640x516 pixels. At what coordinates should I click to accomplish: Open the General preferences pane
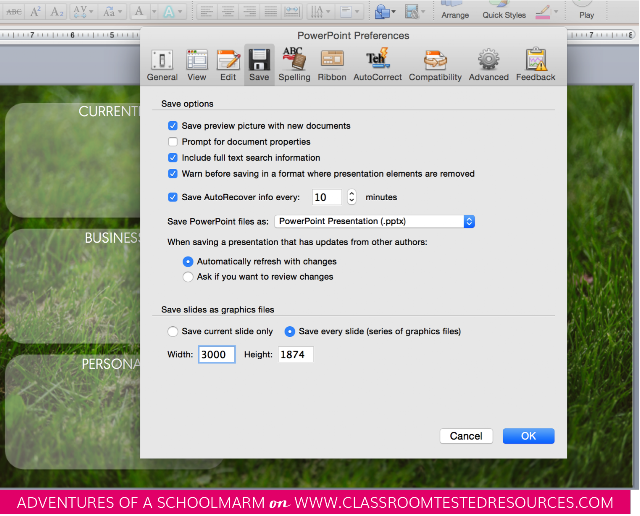(x=162, y=65)
